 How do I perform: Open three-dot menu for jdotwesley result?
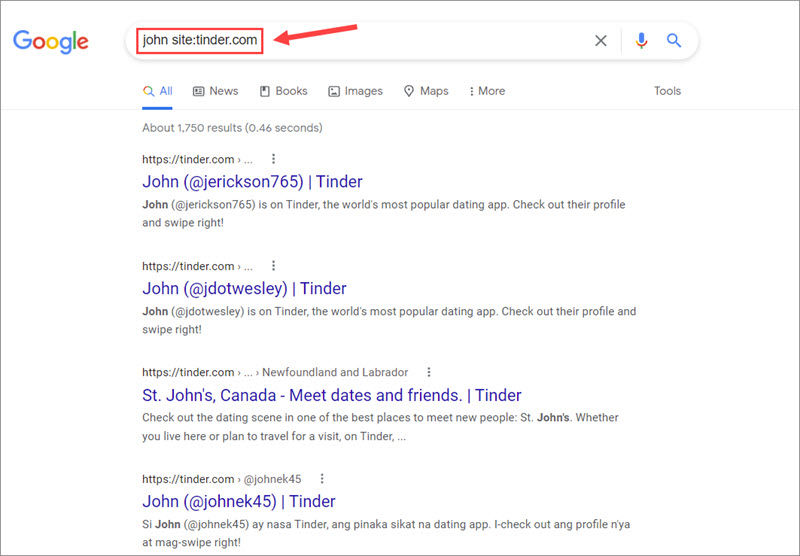(273, 266)
